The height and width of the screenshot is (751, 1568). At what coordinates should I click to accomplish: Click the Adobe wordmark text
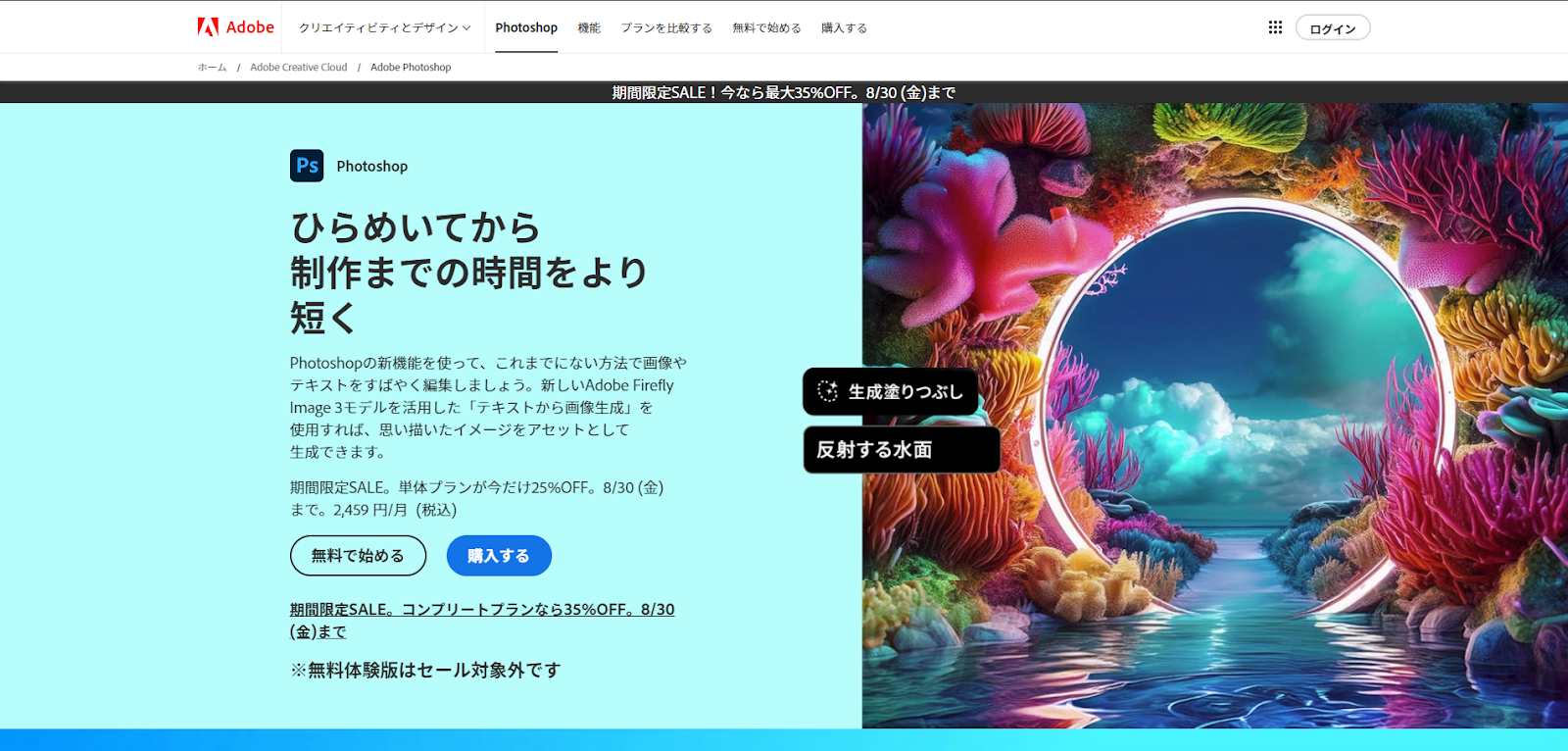point(250,27)
